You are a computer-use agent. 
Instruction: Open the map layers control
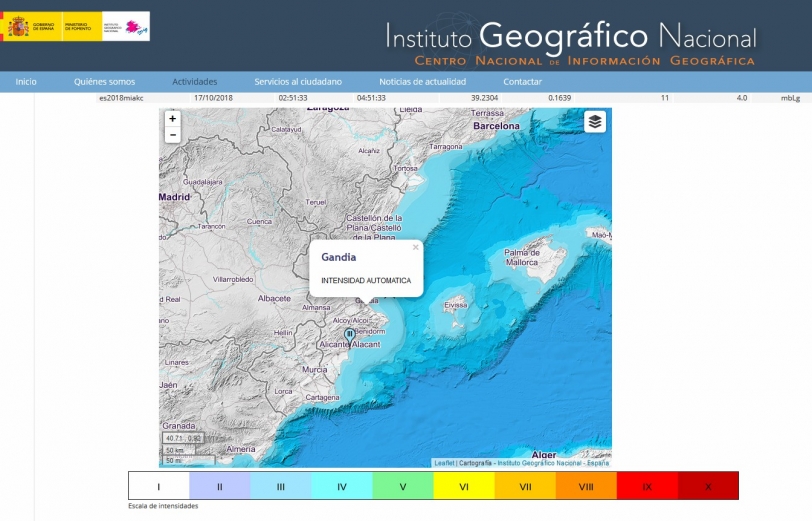point(594,122)
